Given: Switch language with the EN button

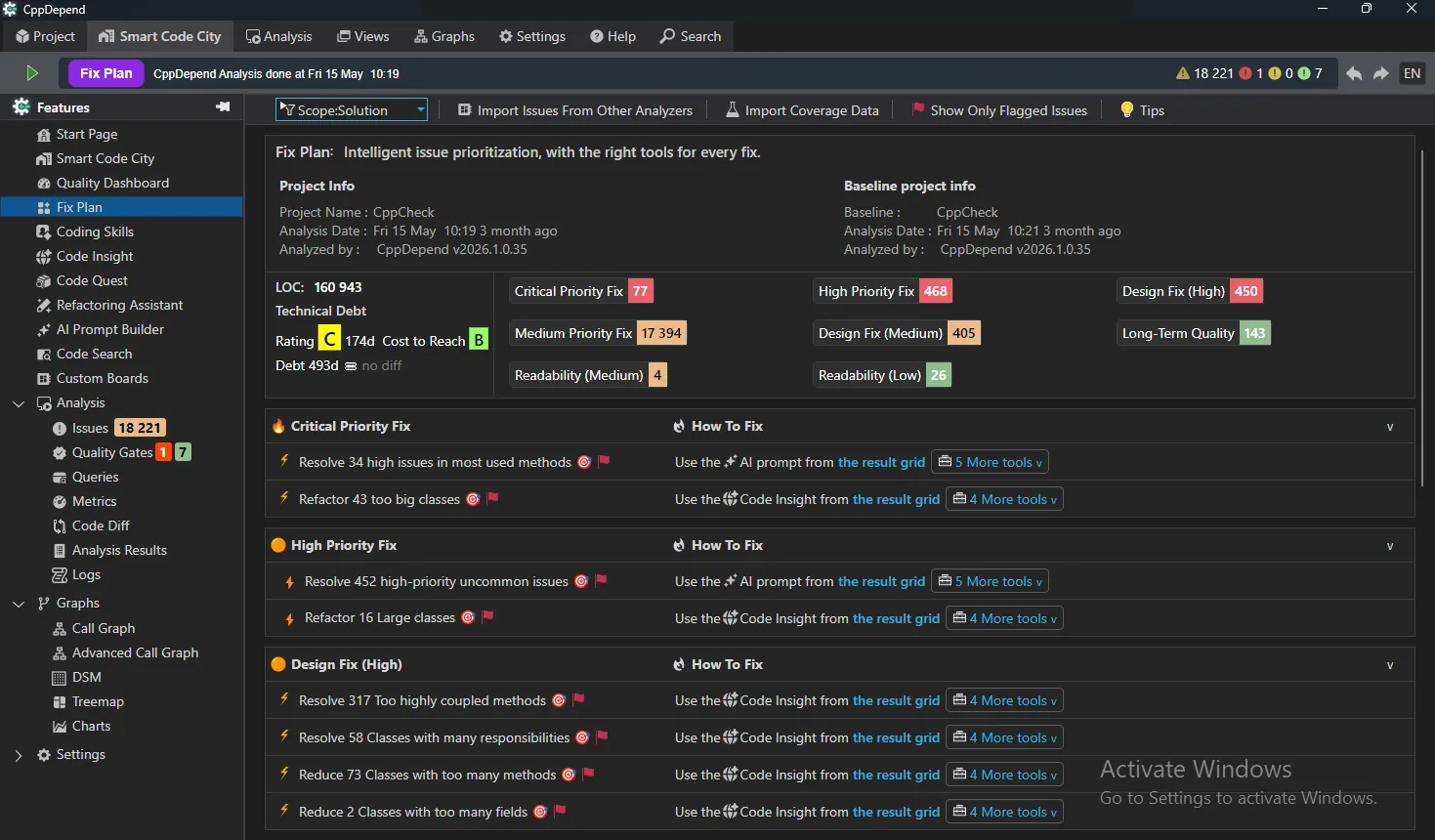Looking at the screenshot, I should 1413,73.
